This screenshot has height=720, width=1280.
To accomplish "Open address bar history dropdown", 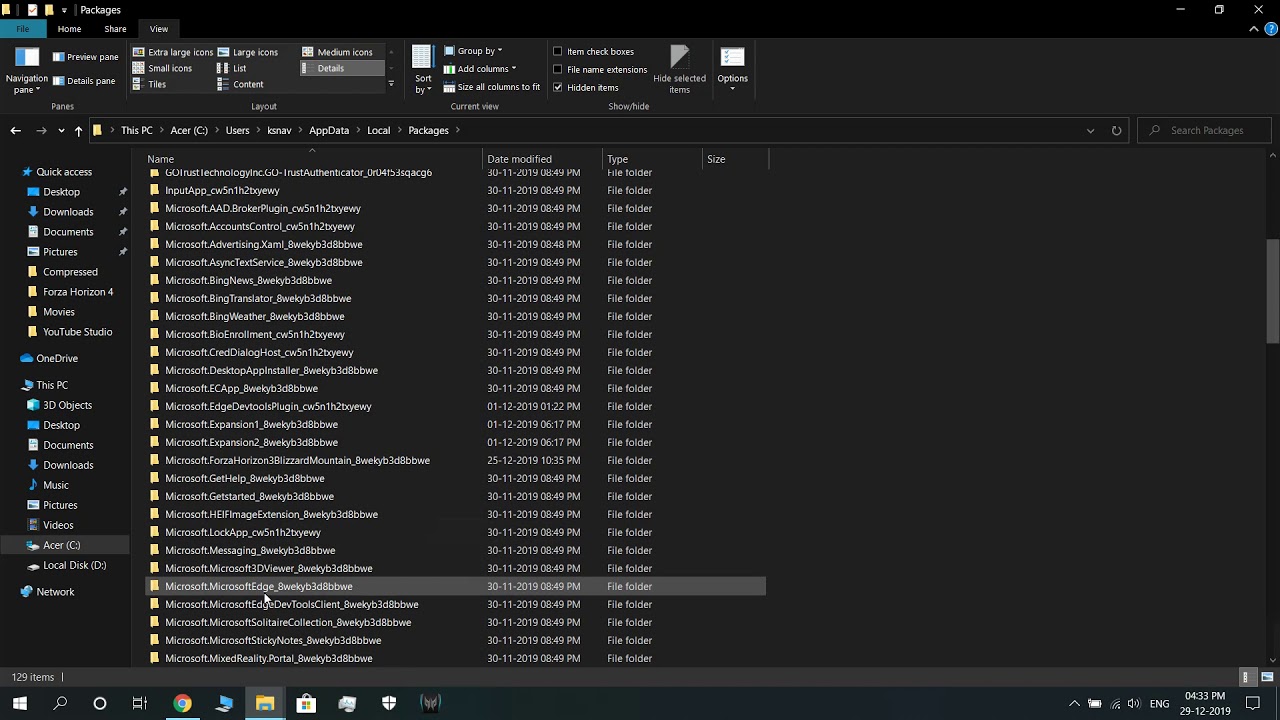I will coord(1090,130).
